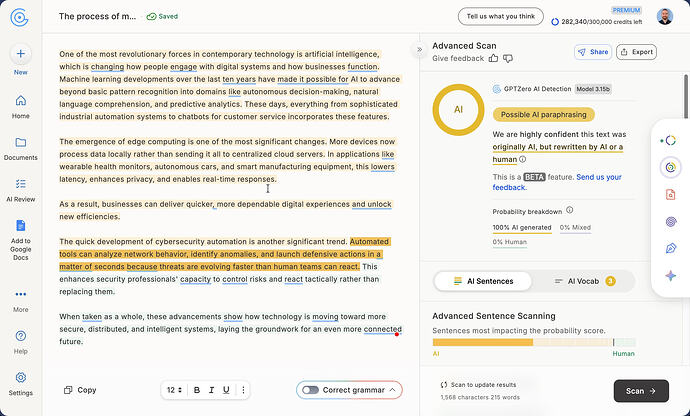Expand the Correct grammar chevron
This screenshot has height=416, width=690.
coord(393,390)
